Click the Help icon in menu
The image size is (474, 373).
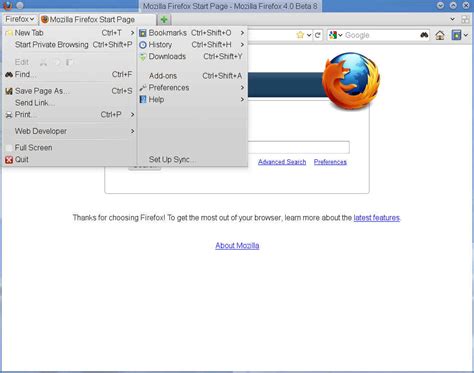coord(143,100)
